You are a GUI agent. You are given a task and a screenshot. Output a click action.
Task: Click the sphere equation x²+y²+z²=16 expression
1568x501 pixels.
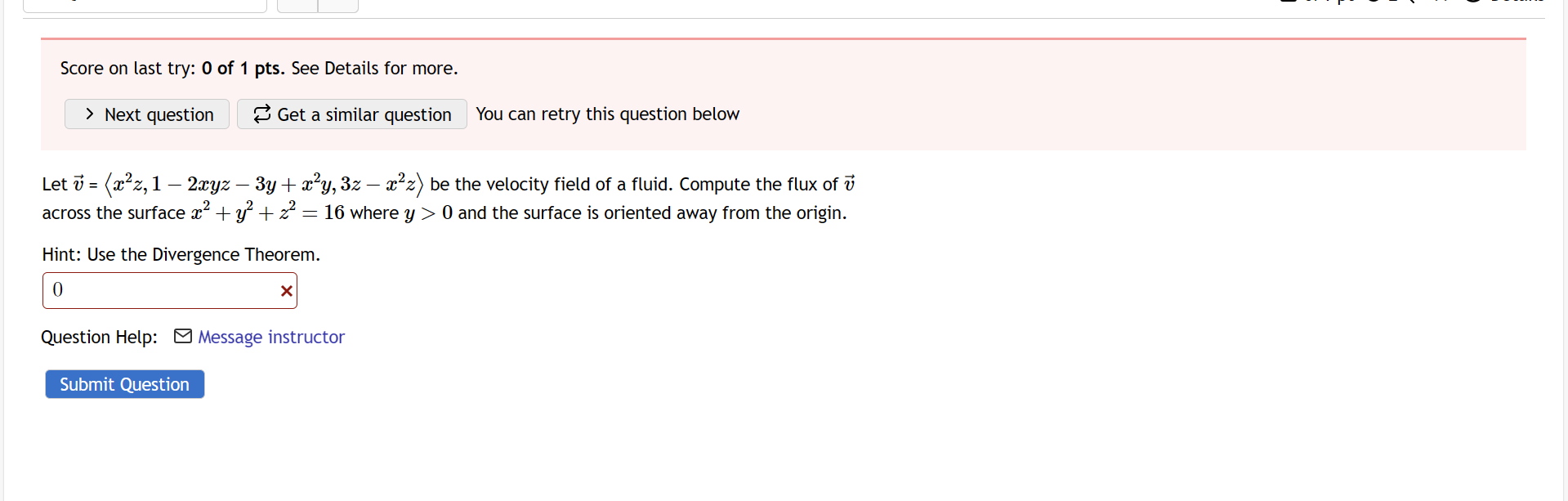268,212
